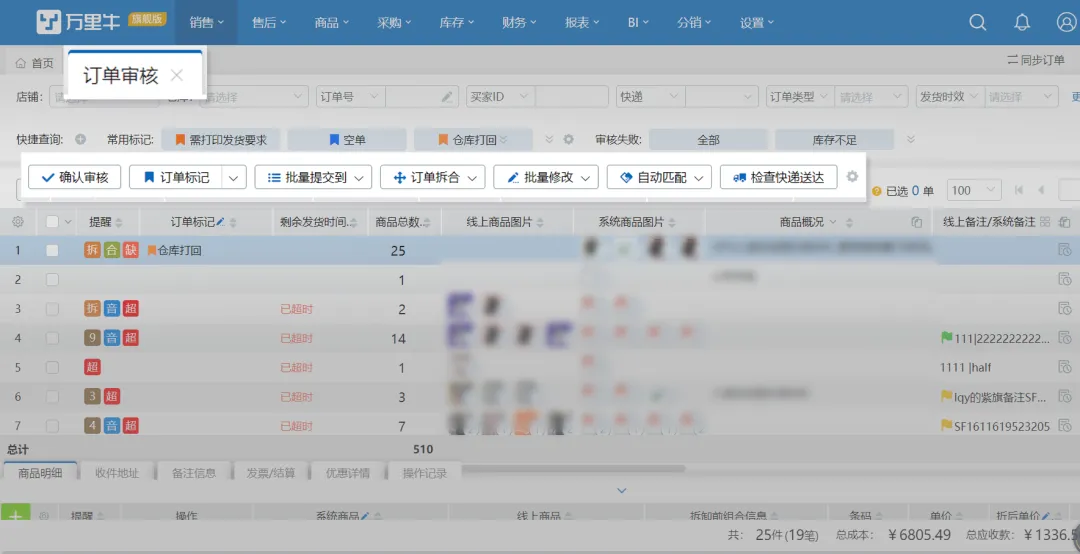The image size is (1080, 554).
Task: Open the page size dropdown showing 100
Action: [974, 190]
